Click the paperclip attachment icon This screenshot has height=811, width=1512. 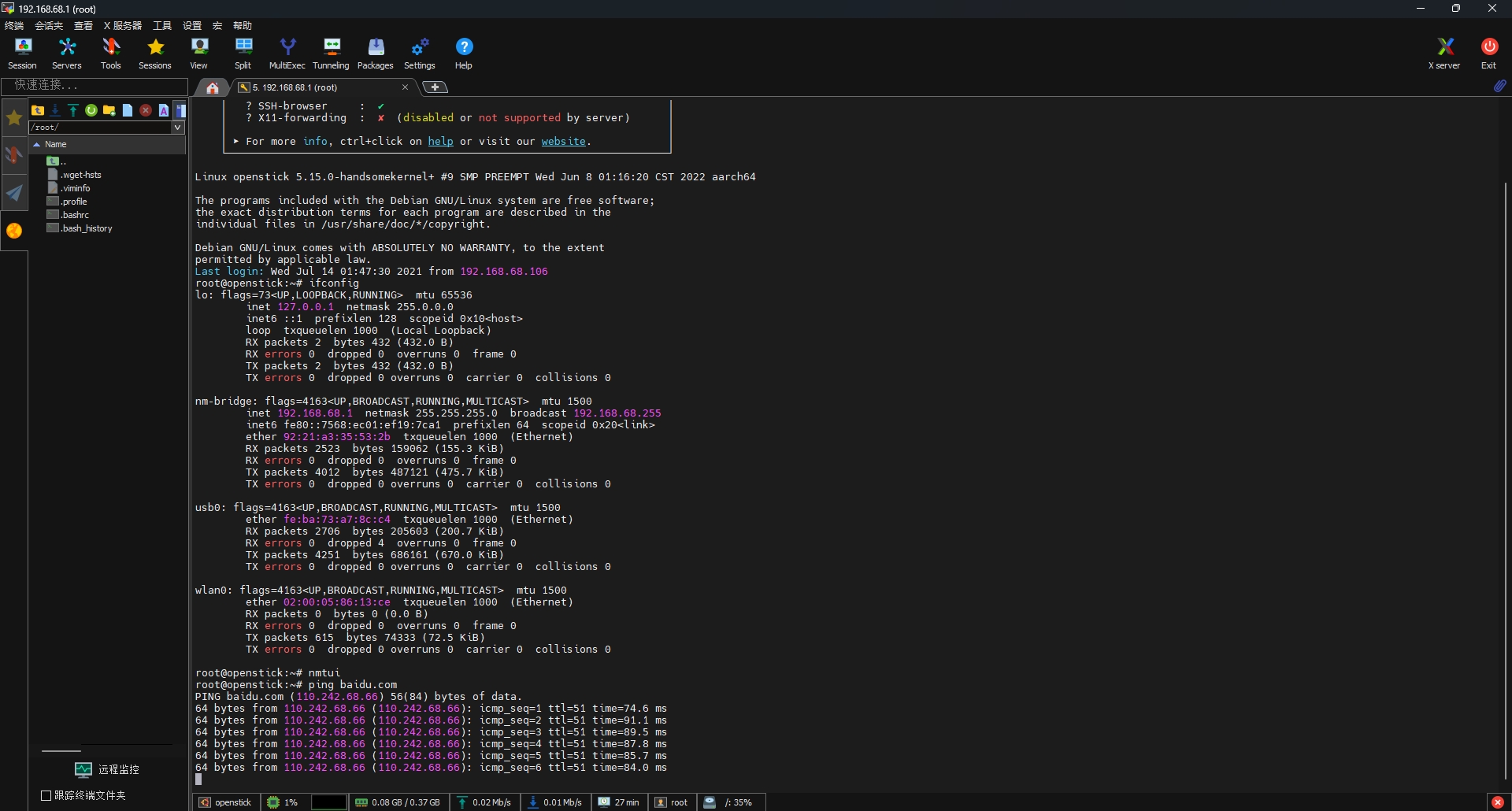point(1500,86)
